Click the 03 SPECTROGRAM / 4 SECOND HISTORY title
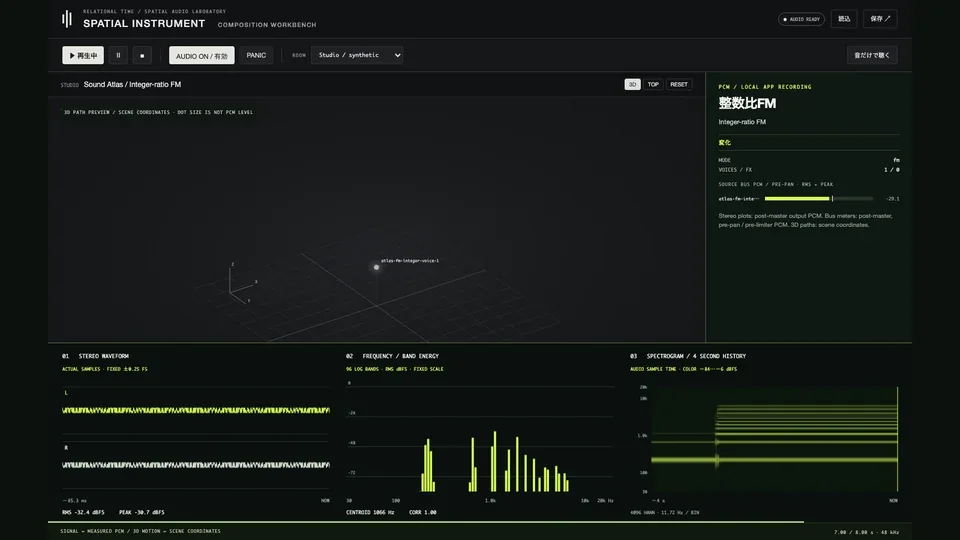960x540 pixels. point(688,356)
